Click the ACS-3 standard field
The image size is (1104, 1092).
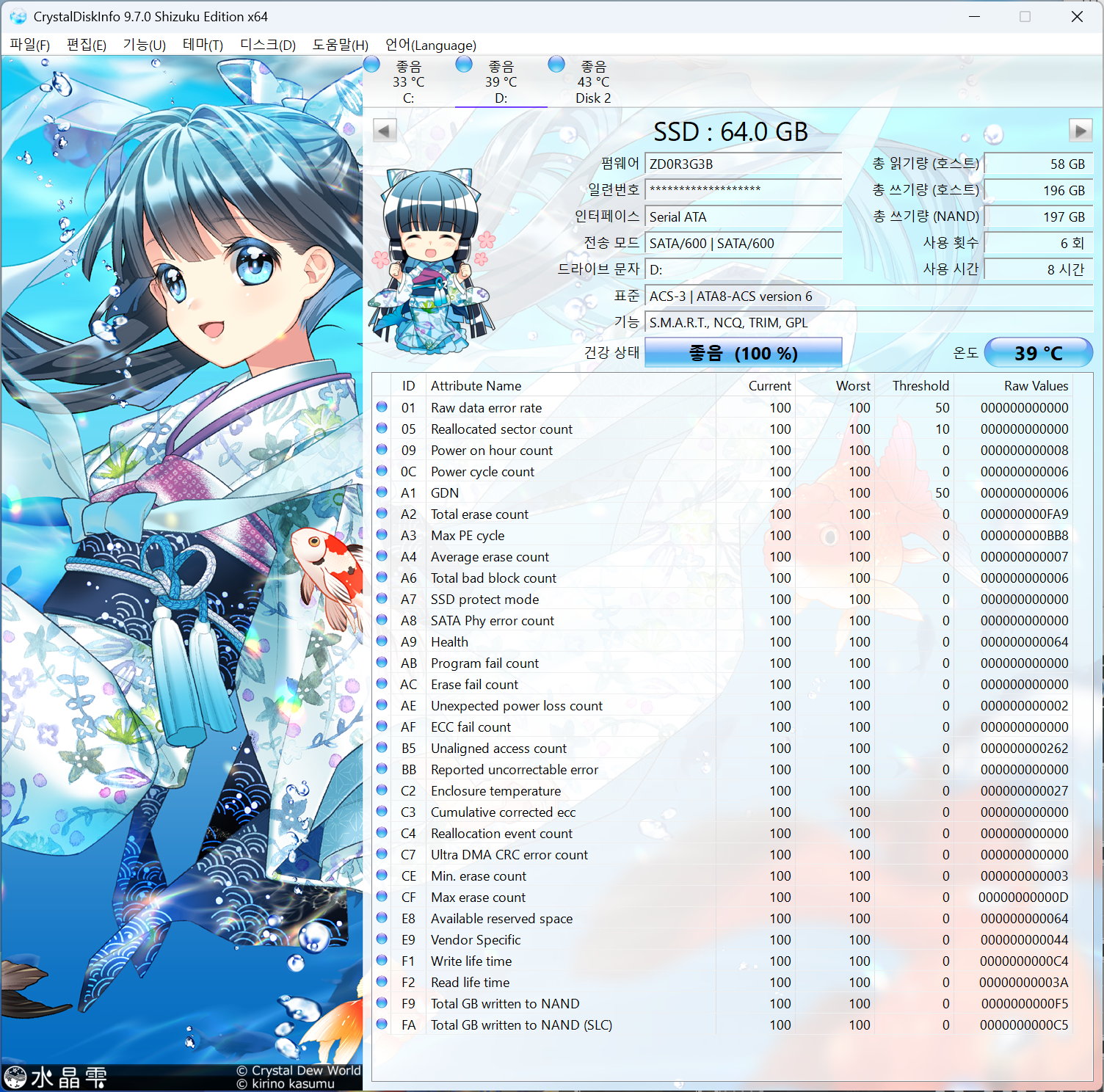click(868, 296)
